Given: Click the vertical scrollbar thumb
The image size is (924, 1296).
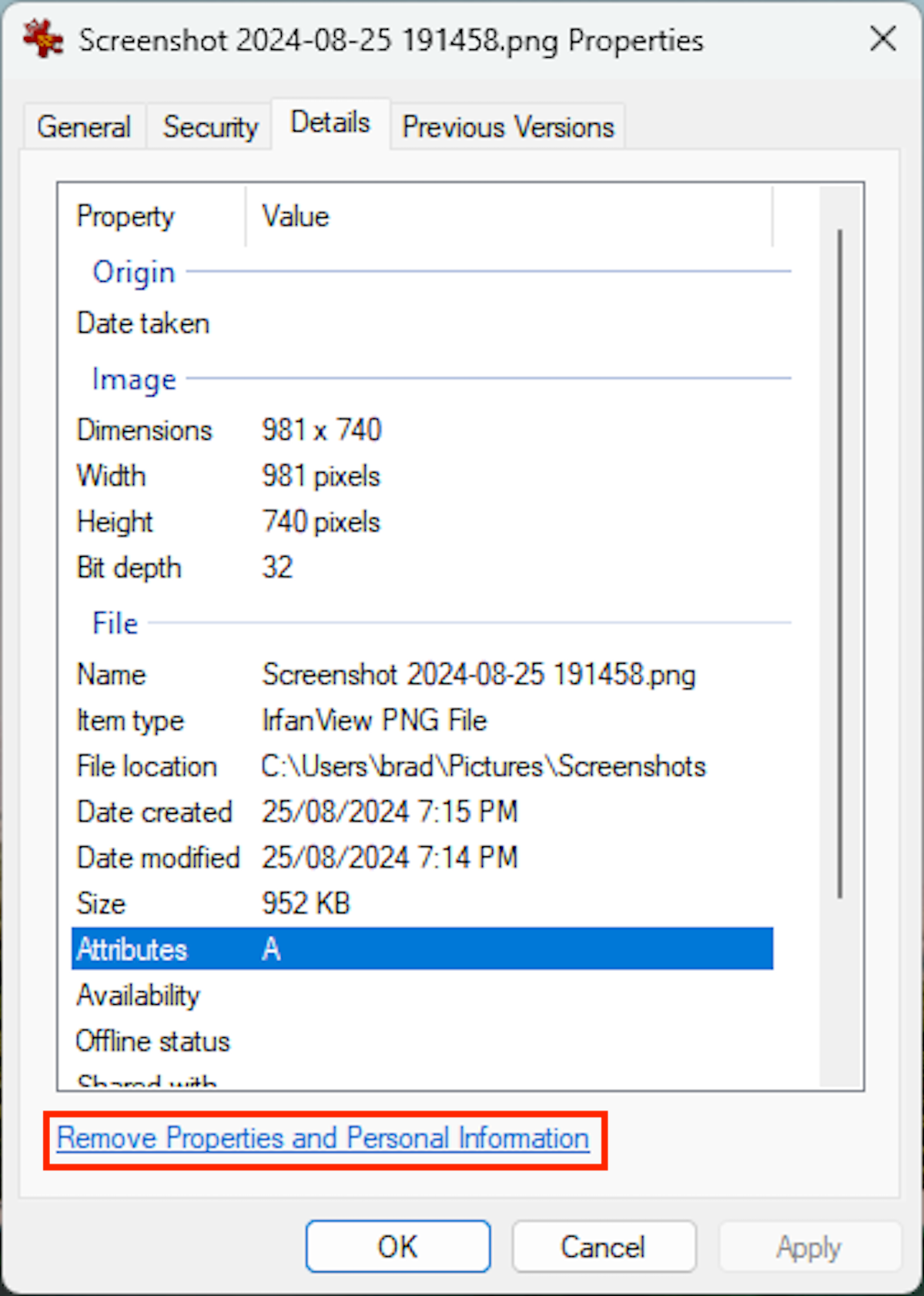Looking at the screenshot, I should pyautogui.click(x=839, y=562).
